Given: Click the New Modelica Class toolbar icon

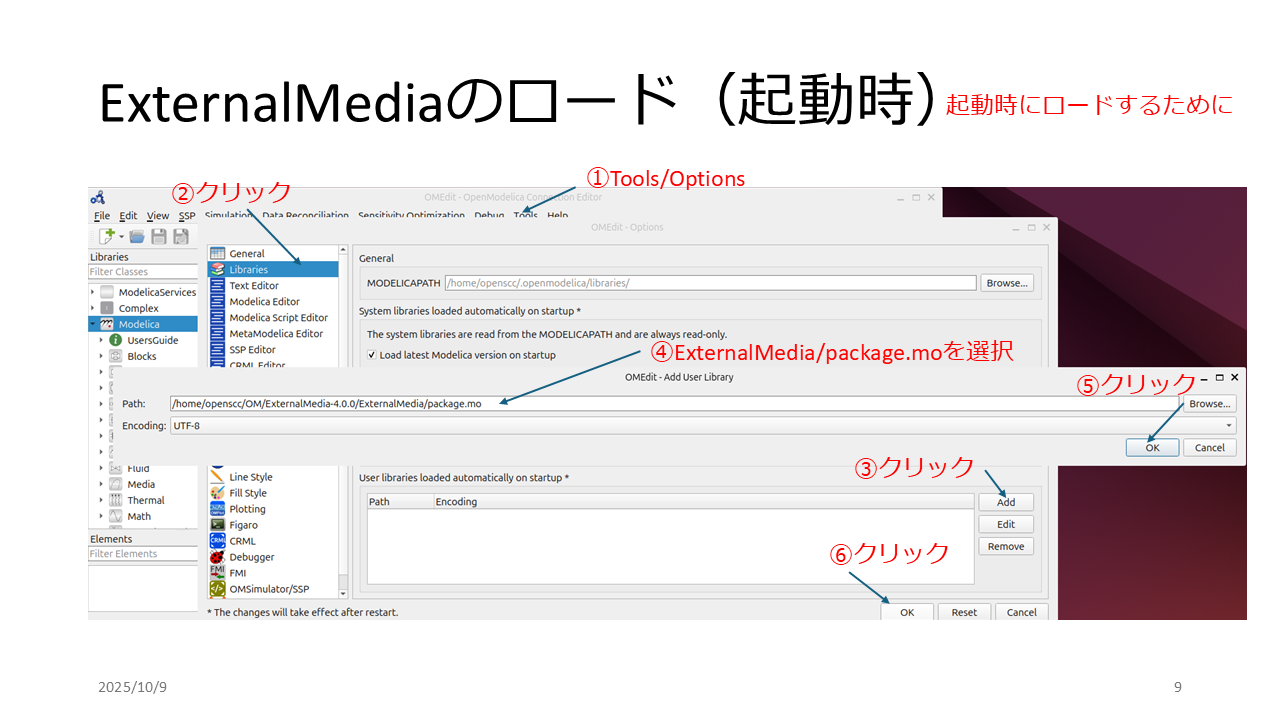Looking at the screenshot, I should click(105, 237).
